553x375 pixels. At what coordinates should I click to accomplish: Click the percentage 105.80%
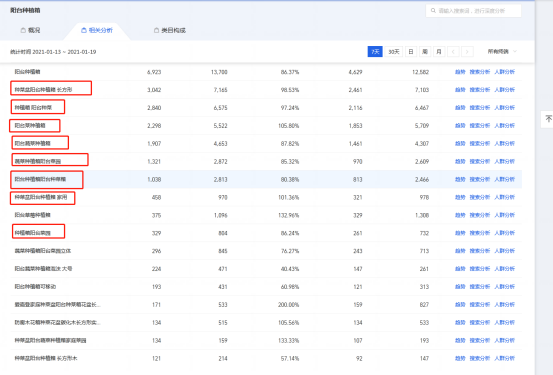click(x=288, y=126)
